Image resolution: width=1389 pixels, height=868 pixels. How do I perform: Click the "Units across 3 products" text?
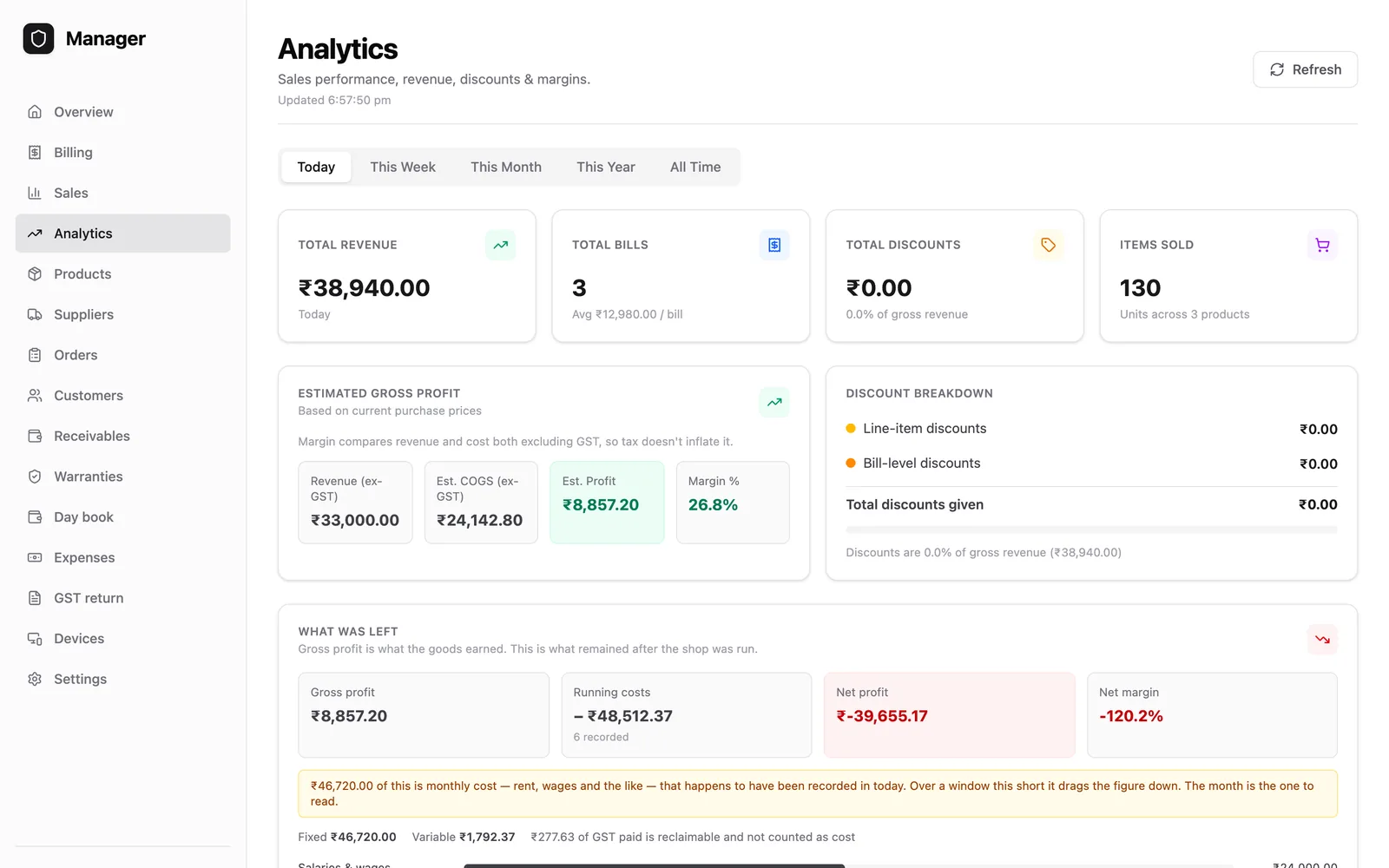coord(1185,314)
